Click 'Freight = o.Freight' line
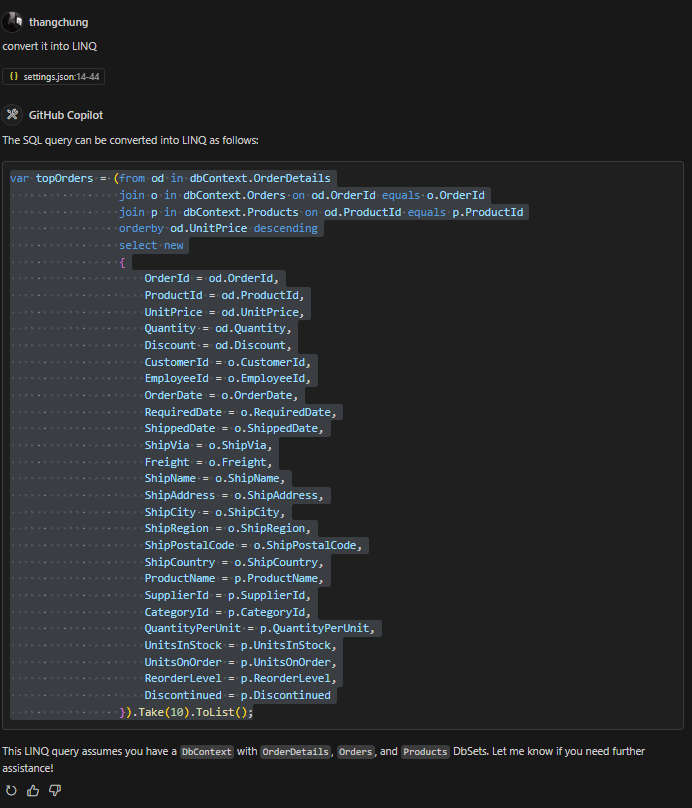The image size is (692, 808). (208, 462)
